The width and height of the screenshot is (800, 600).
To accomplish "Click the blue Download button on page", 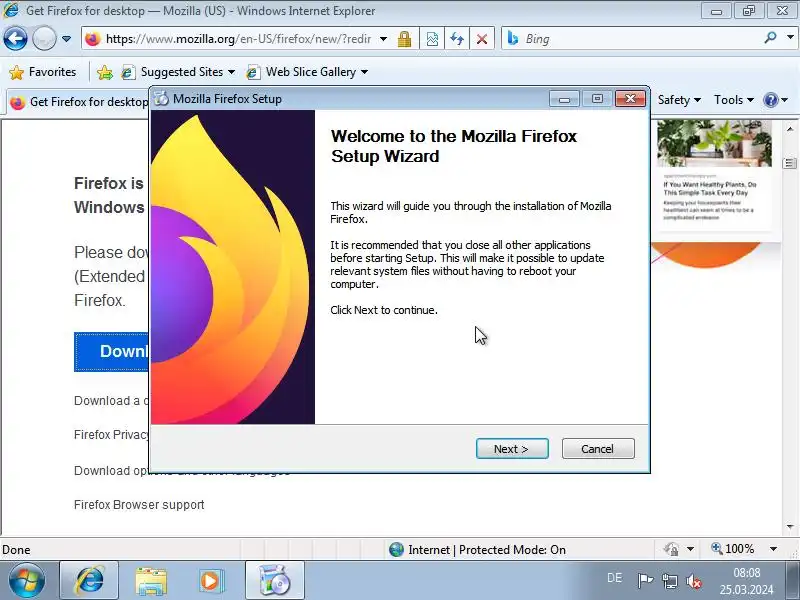I will (111, 352).
